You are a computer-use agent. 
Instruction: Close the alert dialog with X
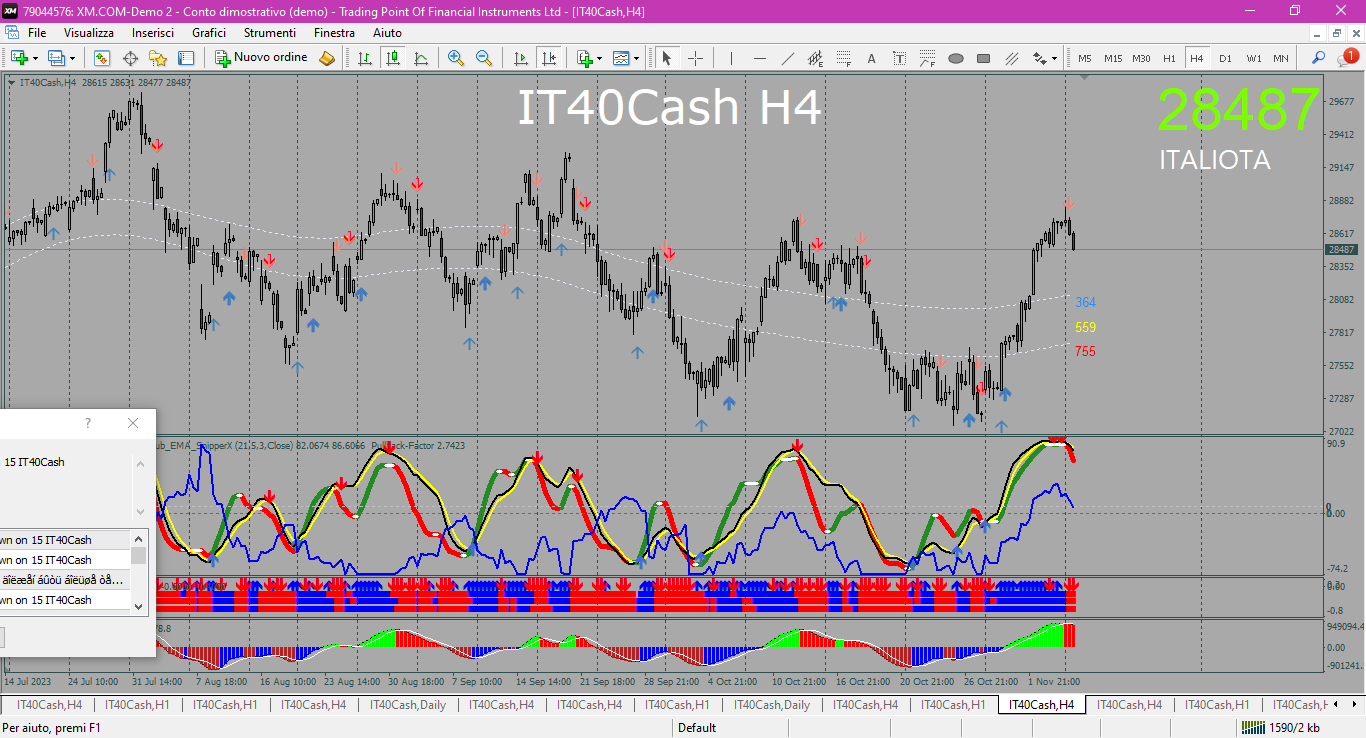point(133,423)
